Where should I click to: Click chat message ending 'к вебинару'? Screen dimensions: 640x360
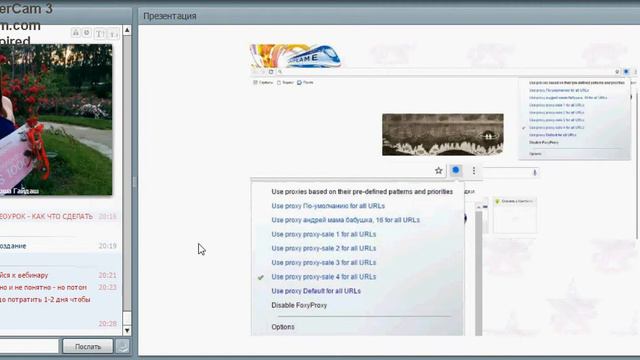(24, 276)
